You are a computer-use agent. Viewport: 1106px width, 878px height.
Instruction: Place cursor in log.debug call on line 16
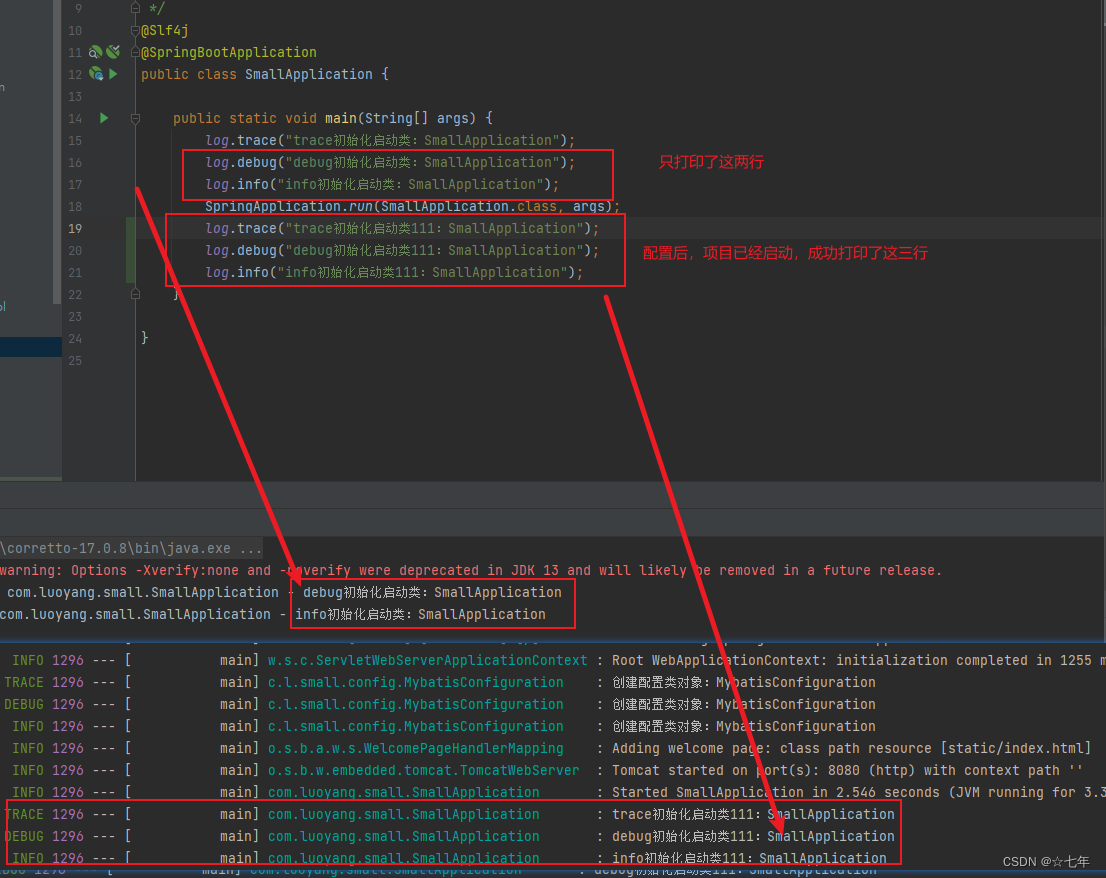(x=390, y=162)
